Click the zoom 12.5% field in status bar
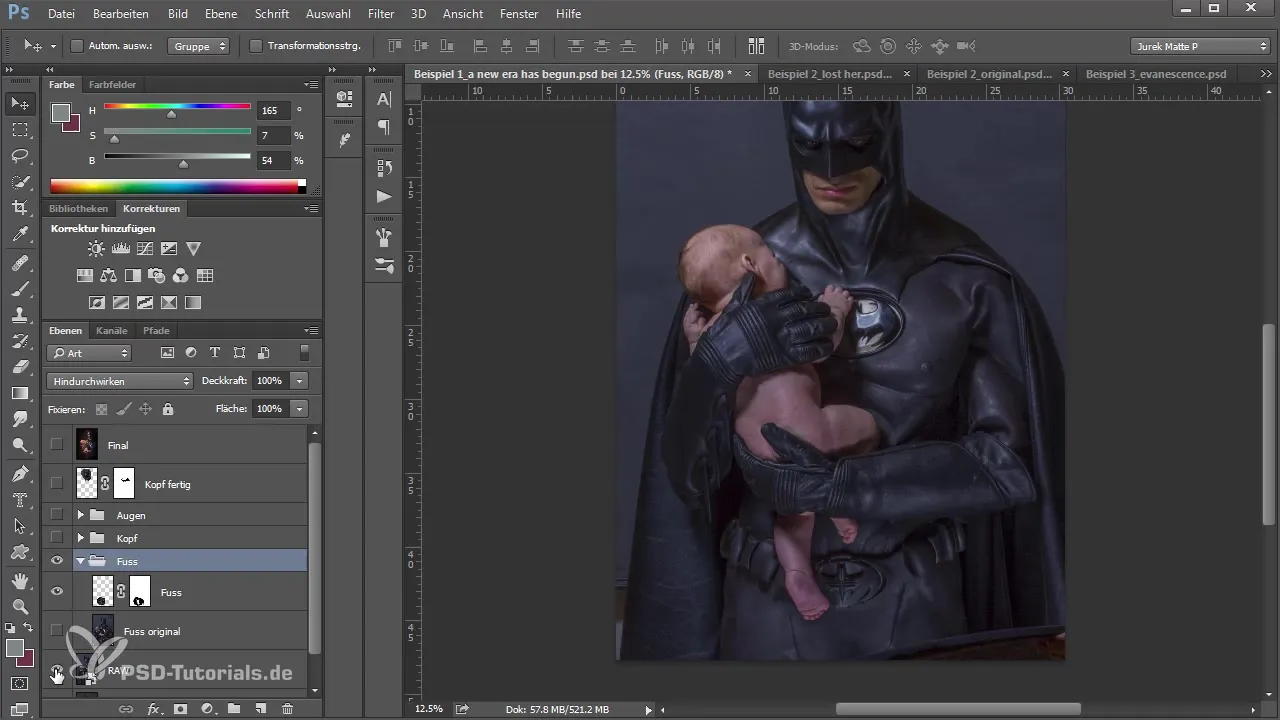 point(428,709)
